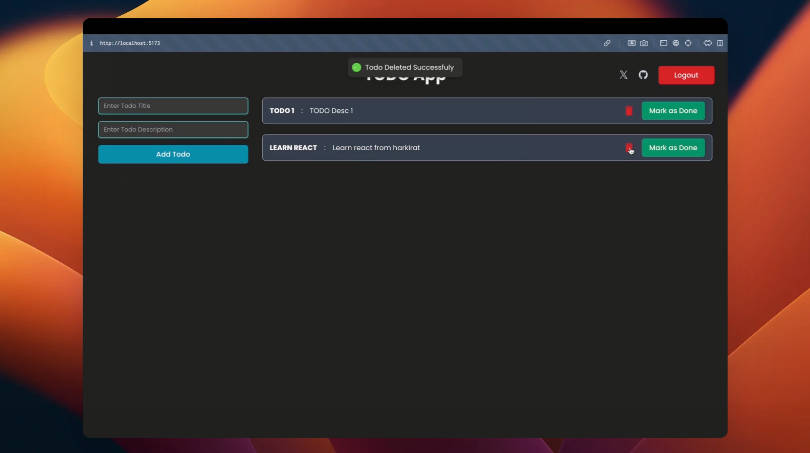The width and height of the screenshot is (810, 453).
Task: Click the localhost:5173 address URL
Action: [x=130, y=43]
